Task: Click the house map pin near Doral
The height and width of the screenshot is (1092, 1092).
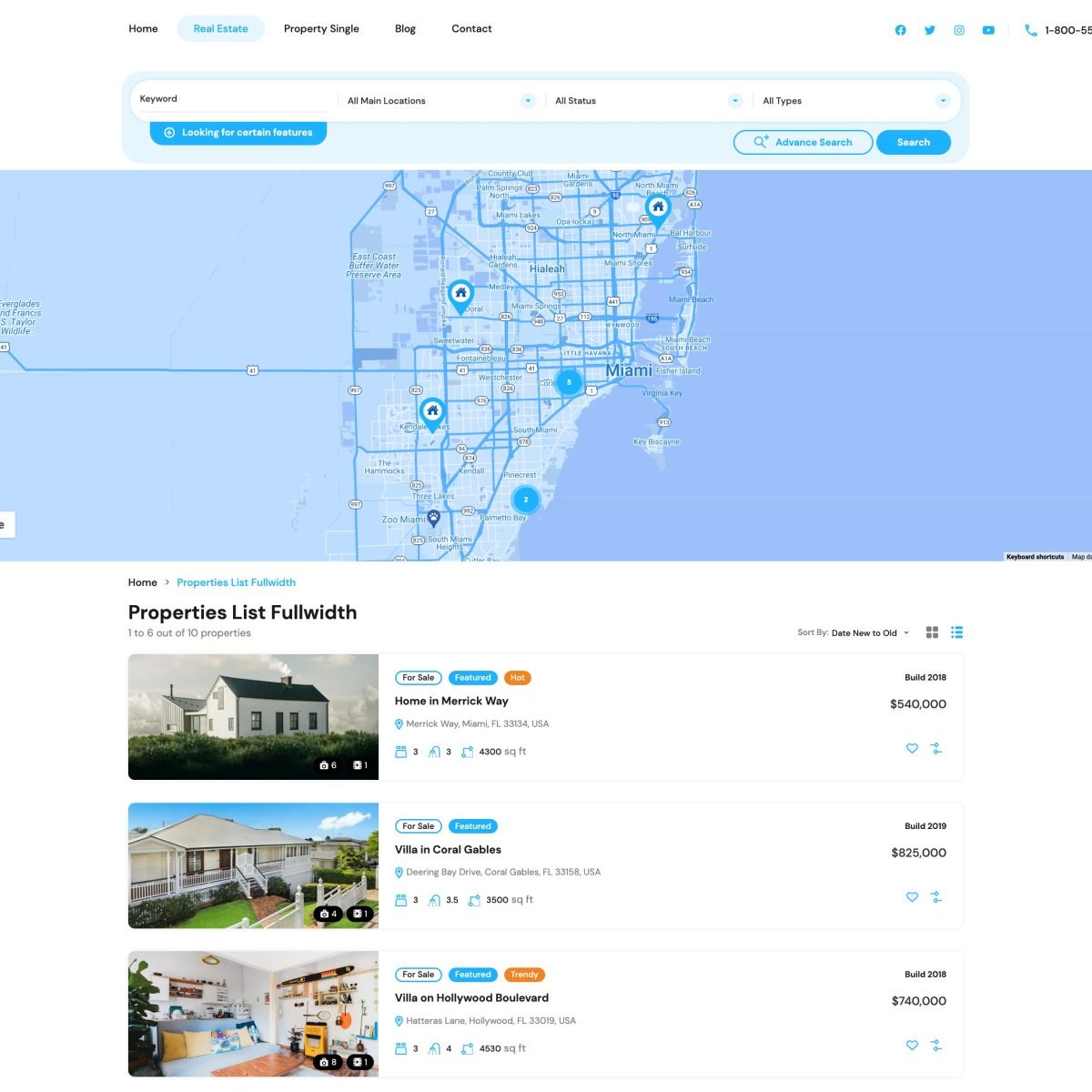Action: click(460, 295)
